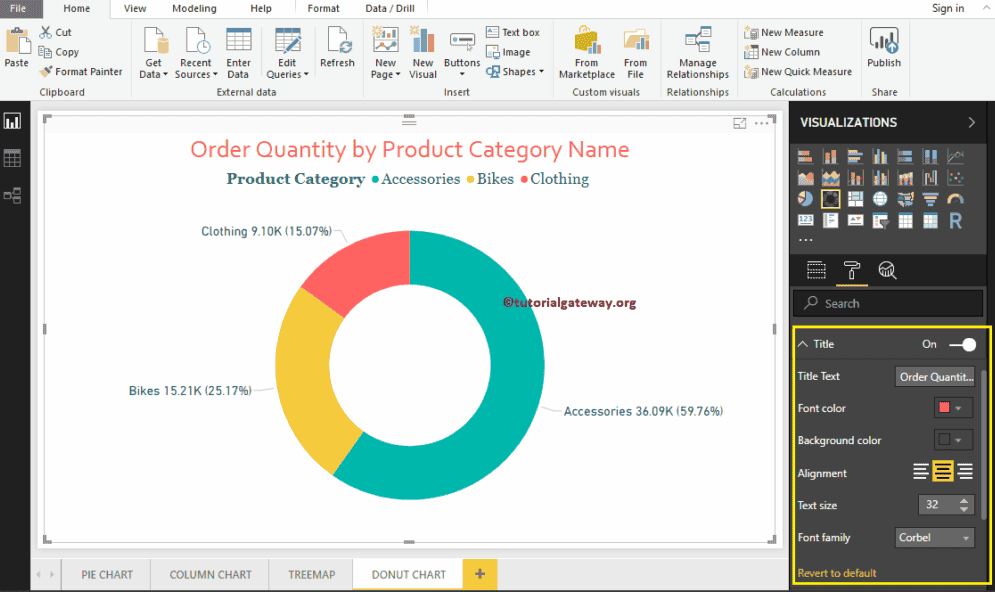Viewport: 995px width, 592px height.
Task: Switch to the Analytics magnifier icon
Action: point(887,270)
